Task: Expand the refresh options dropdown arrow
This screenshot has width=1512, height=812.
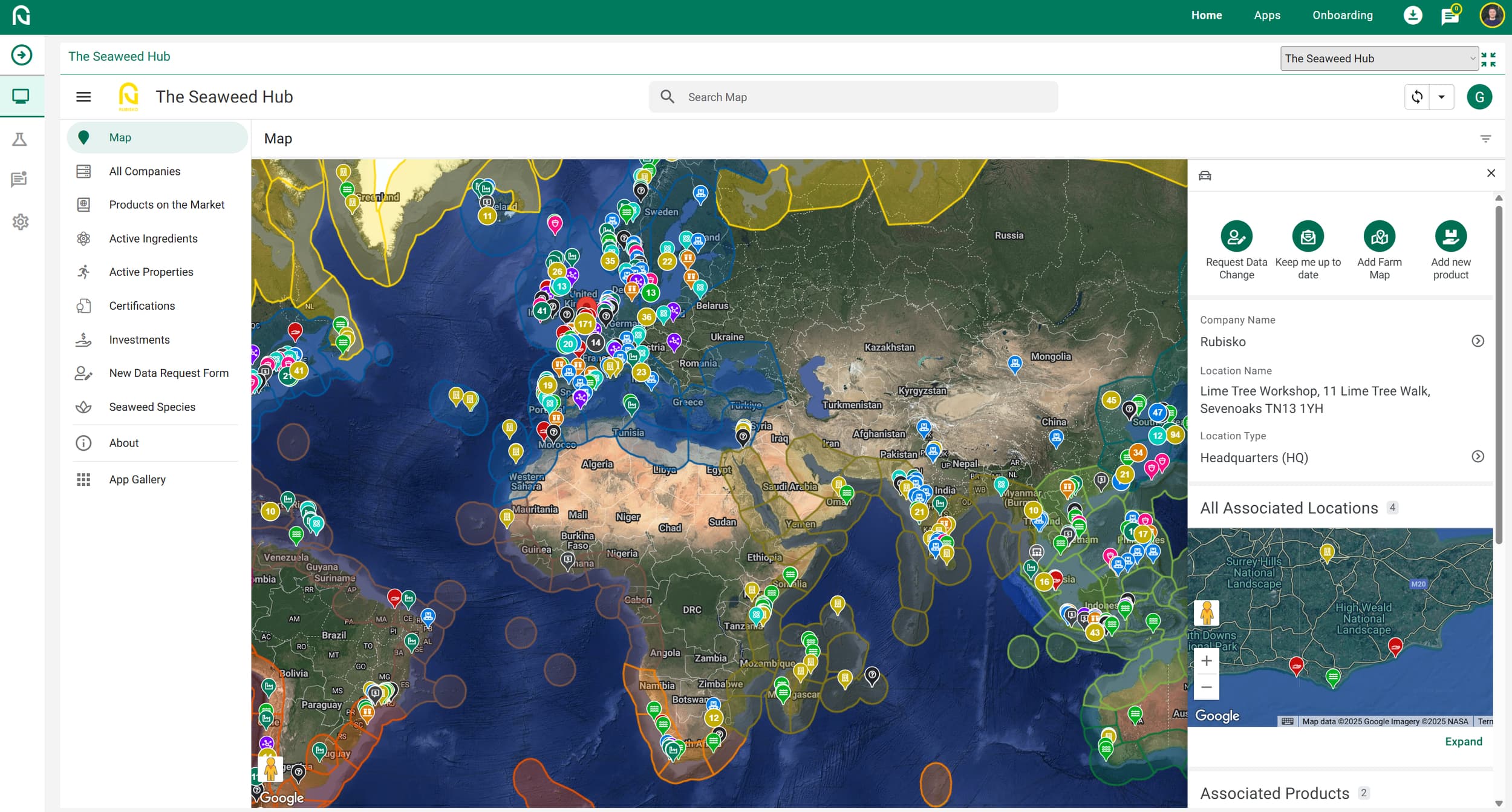Action: point(1441,96)
